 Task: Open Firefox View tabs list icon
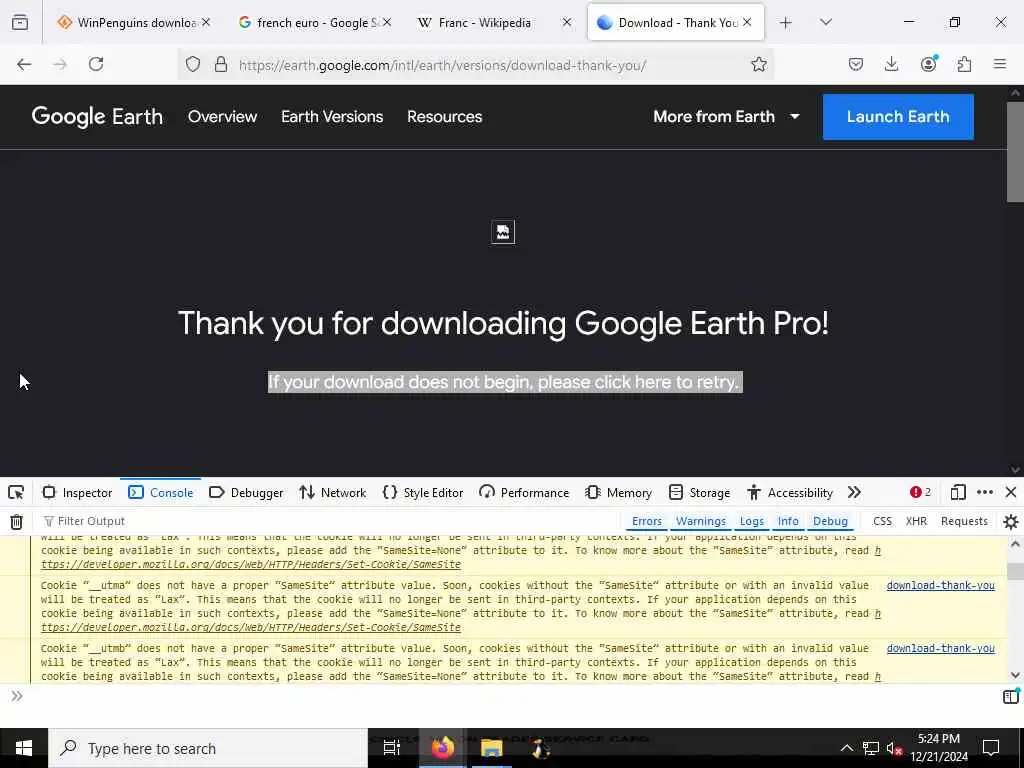click(20, 23)
